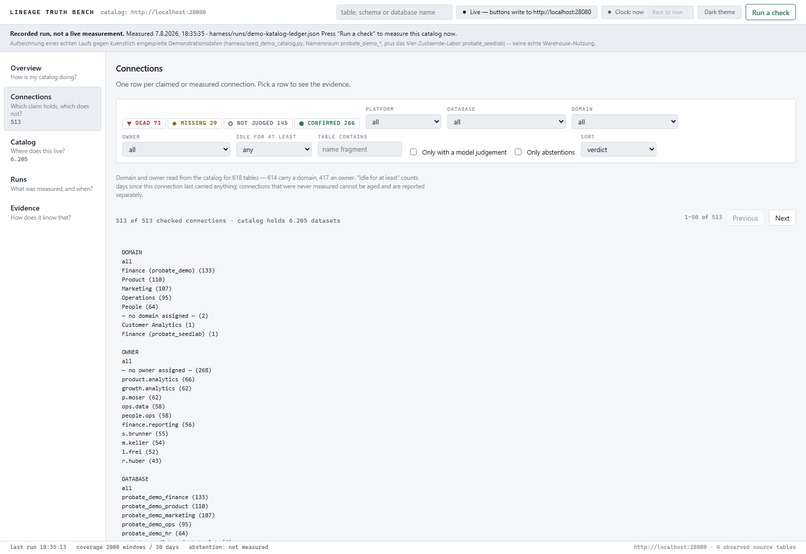Click the Lineage Truth Bench title
The width and height of the screenshot is (806, 554).
click(x=52, y=12)
